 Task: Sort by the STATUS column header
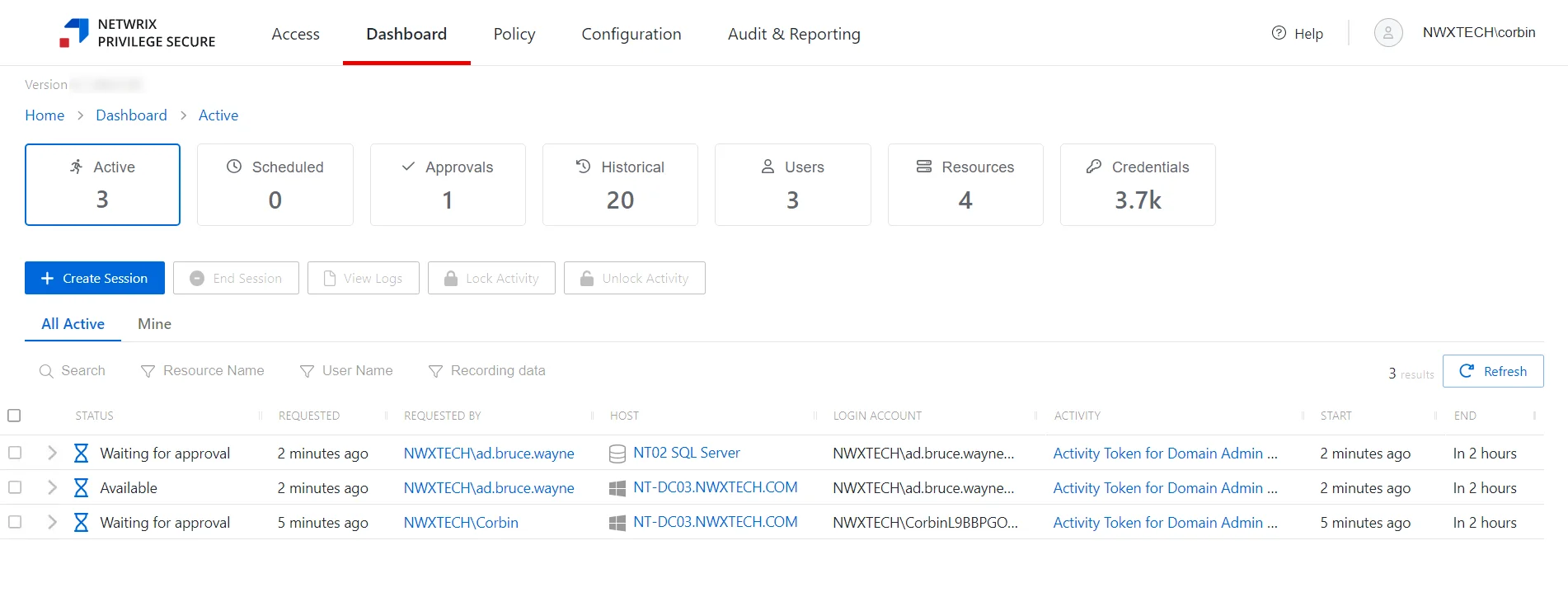coord(95,416)
